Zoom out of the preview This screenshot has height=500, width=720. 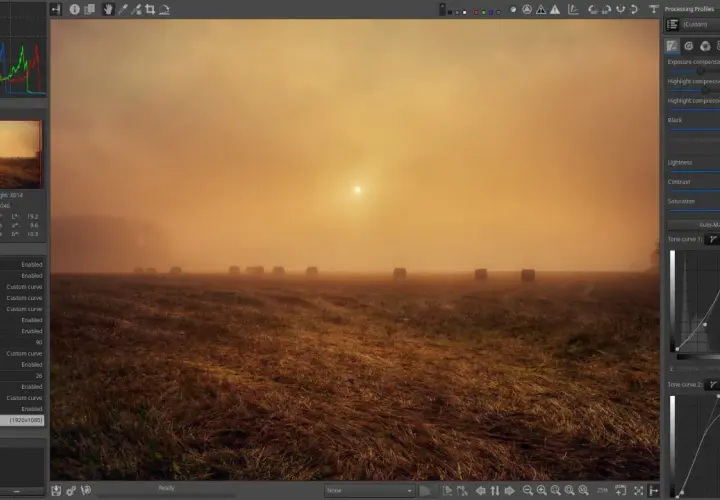[528, 490]
